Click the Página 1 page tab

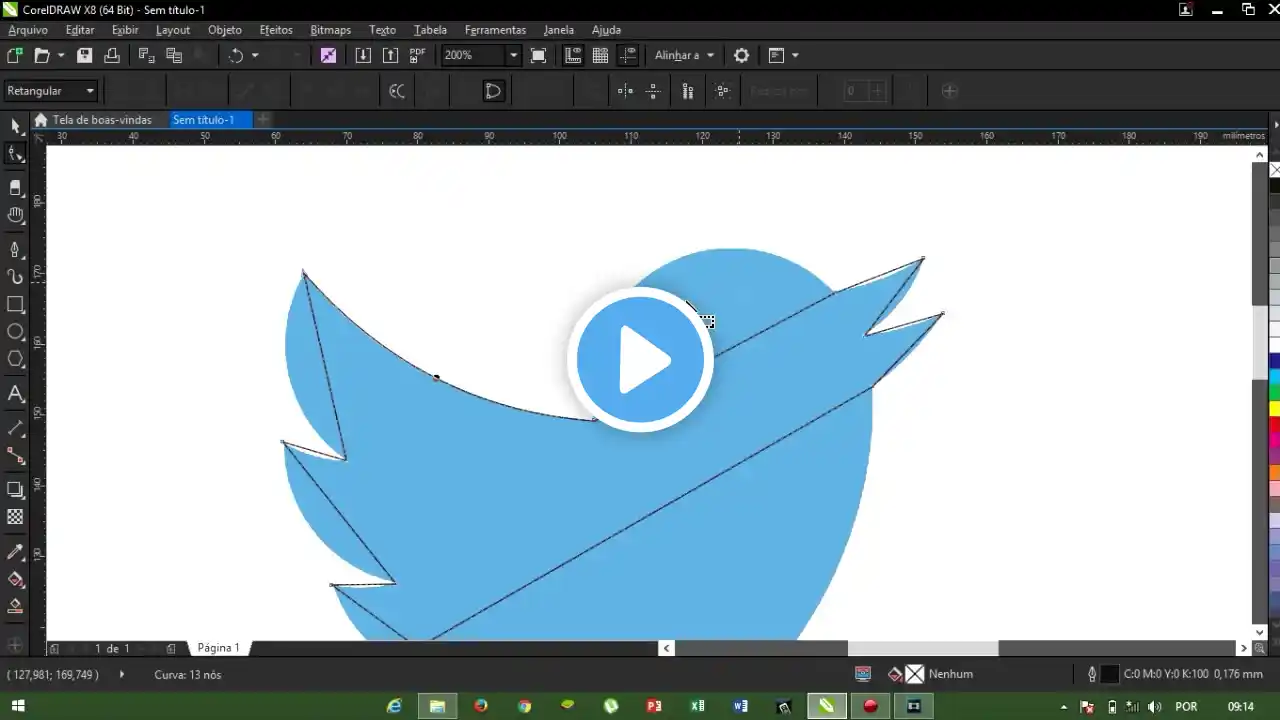coord(218,648)
